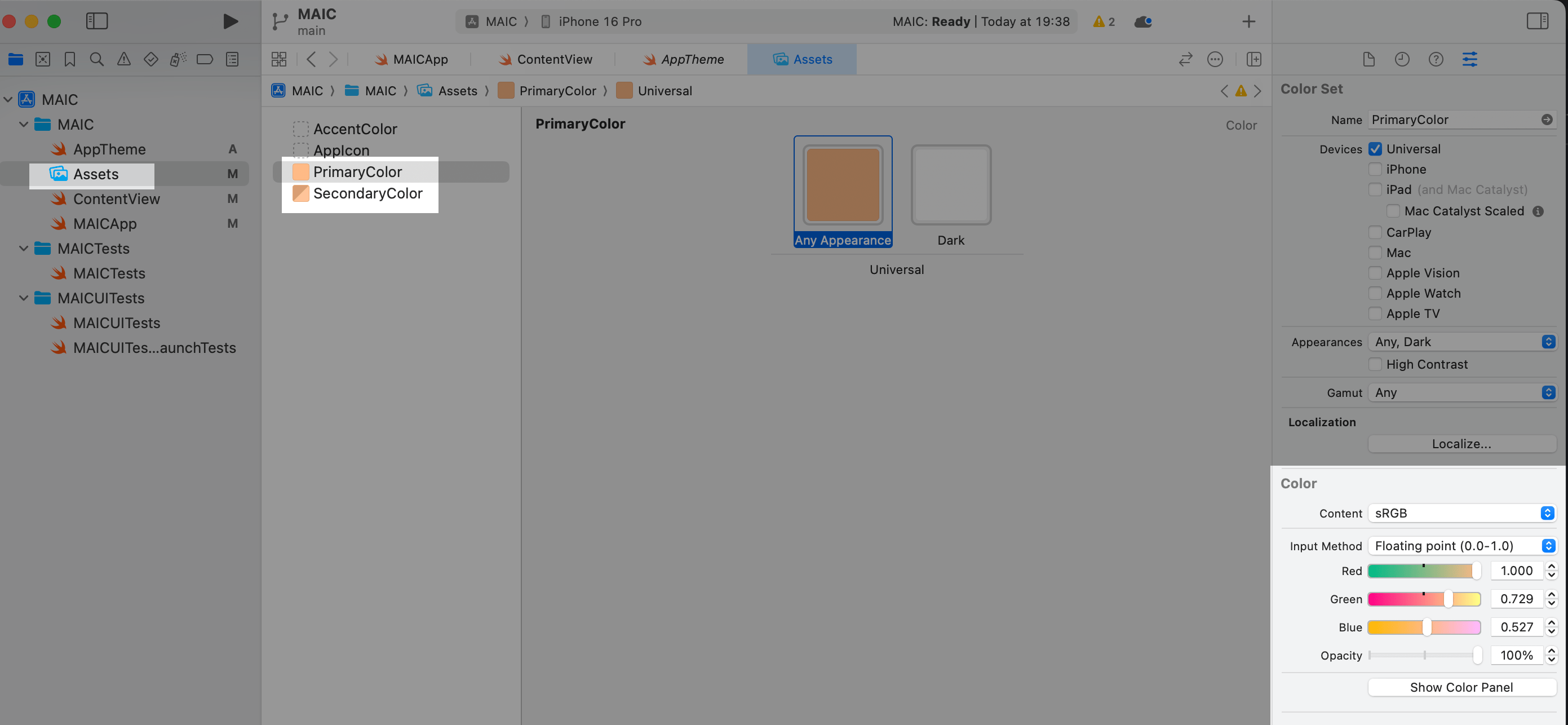Enable the iPhone device checkbox
Screen dimensions: 1568x725
pyautogui.click(x=1375, y=169)
